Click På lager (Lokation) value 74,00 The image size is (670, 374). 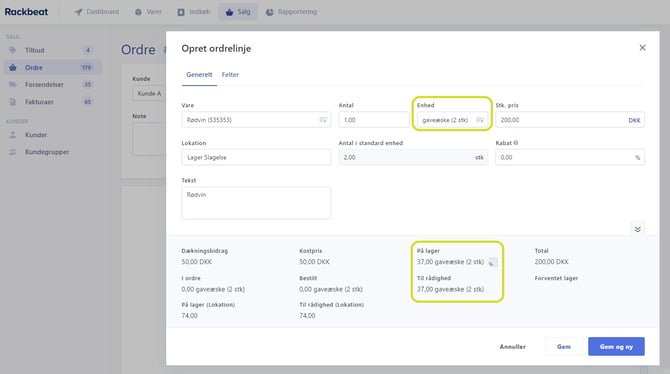tap(189, 315)
